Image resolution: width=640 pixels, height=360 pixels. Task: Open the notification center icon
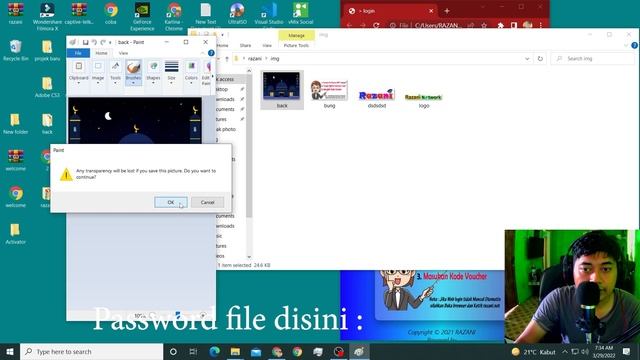pos(626,351)
